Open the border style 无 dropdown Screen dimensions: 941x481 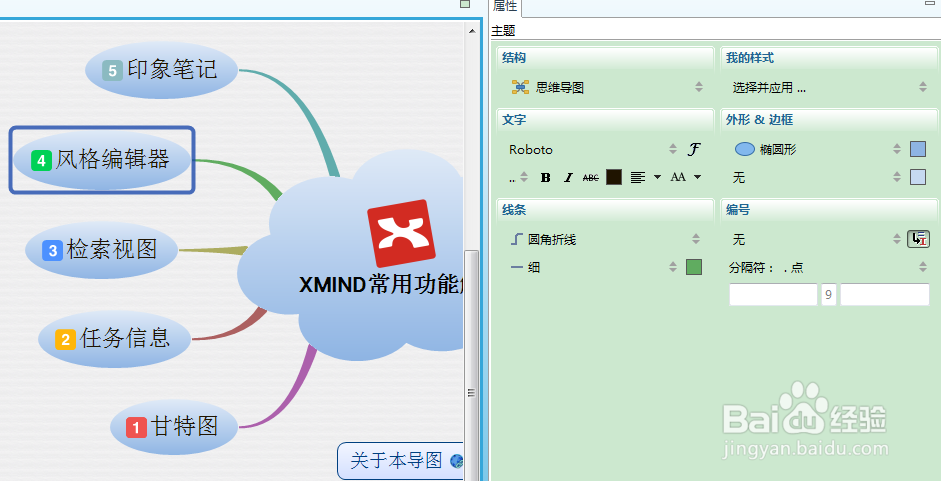click(817, 177)
